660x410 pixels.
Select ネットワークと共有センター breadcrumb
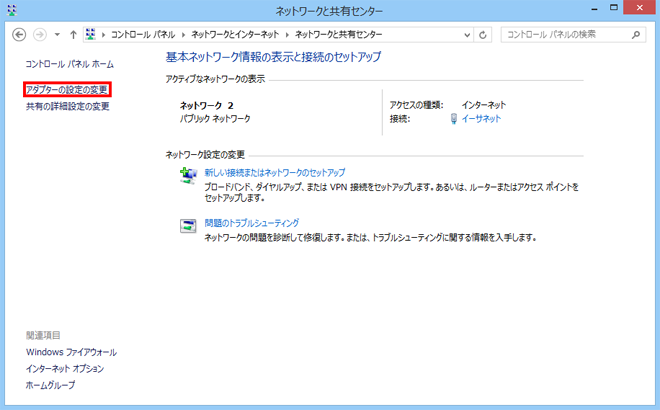pyautogui.click(x=338, y=35)
